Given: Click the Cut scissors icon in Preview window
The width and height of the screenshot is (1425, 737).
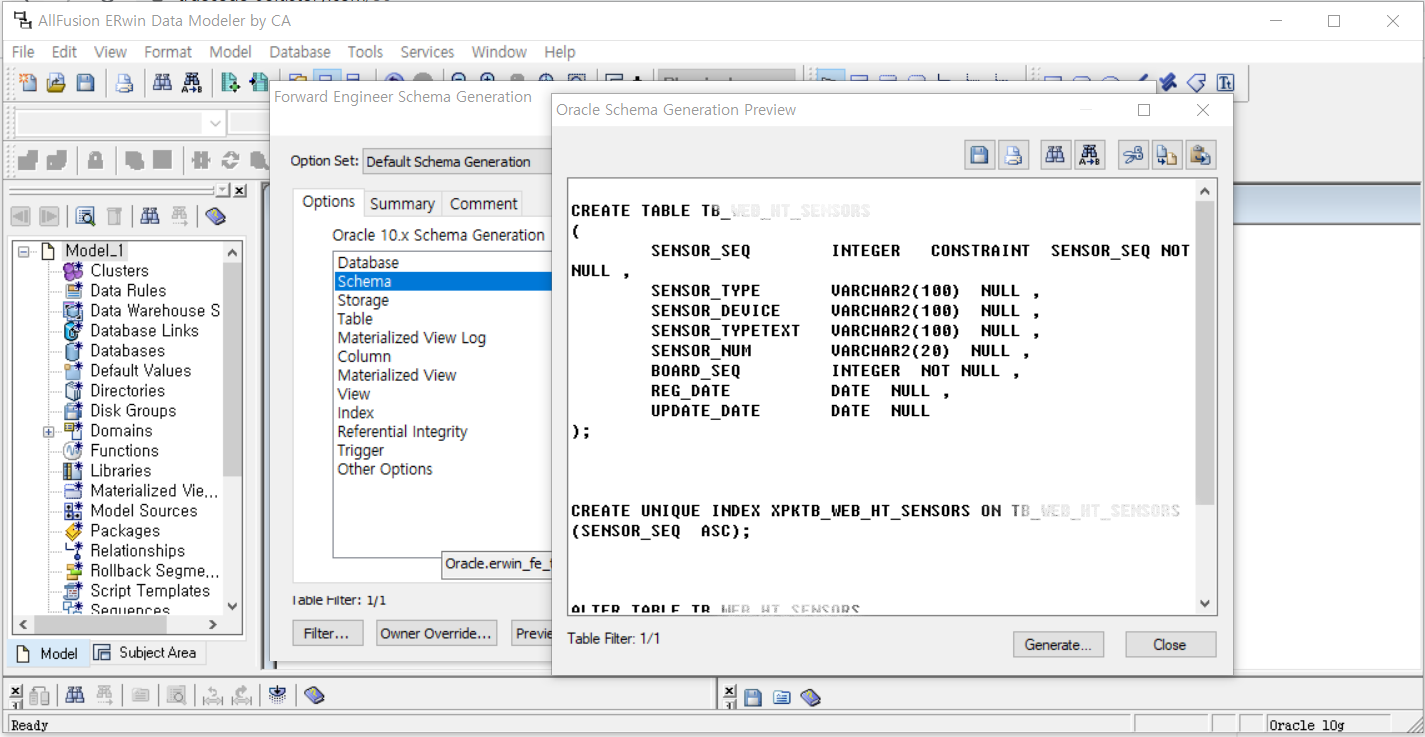Looking at the screenshot, I should tap(1133, 155).
